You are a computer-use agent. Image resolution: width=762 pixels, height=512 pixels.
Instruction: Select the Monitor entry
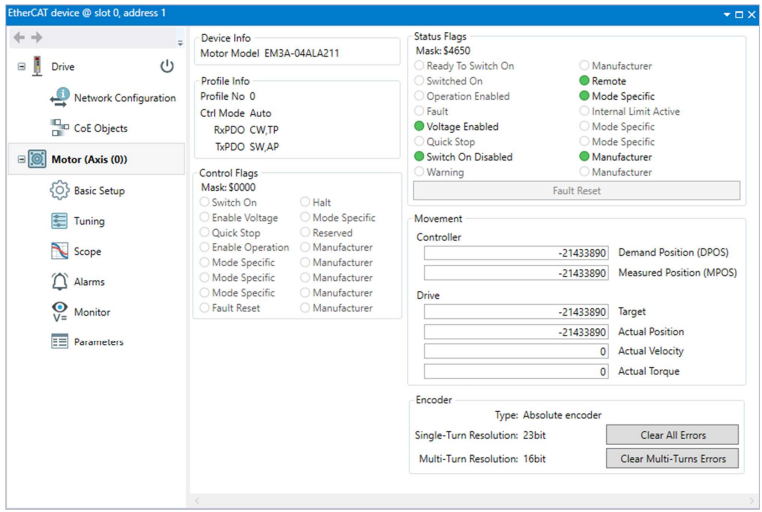[x=92, y=312]
